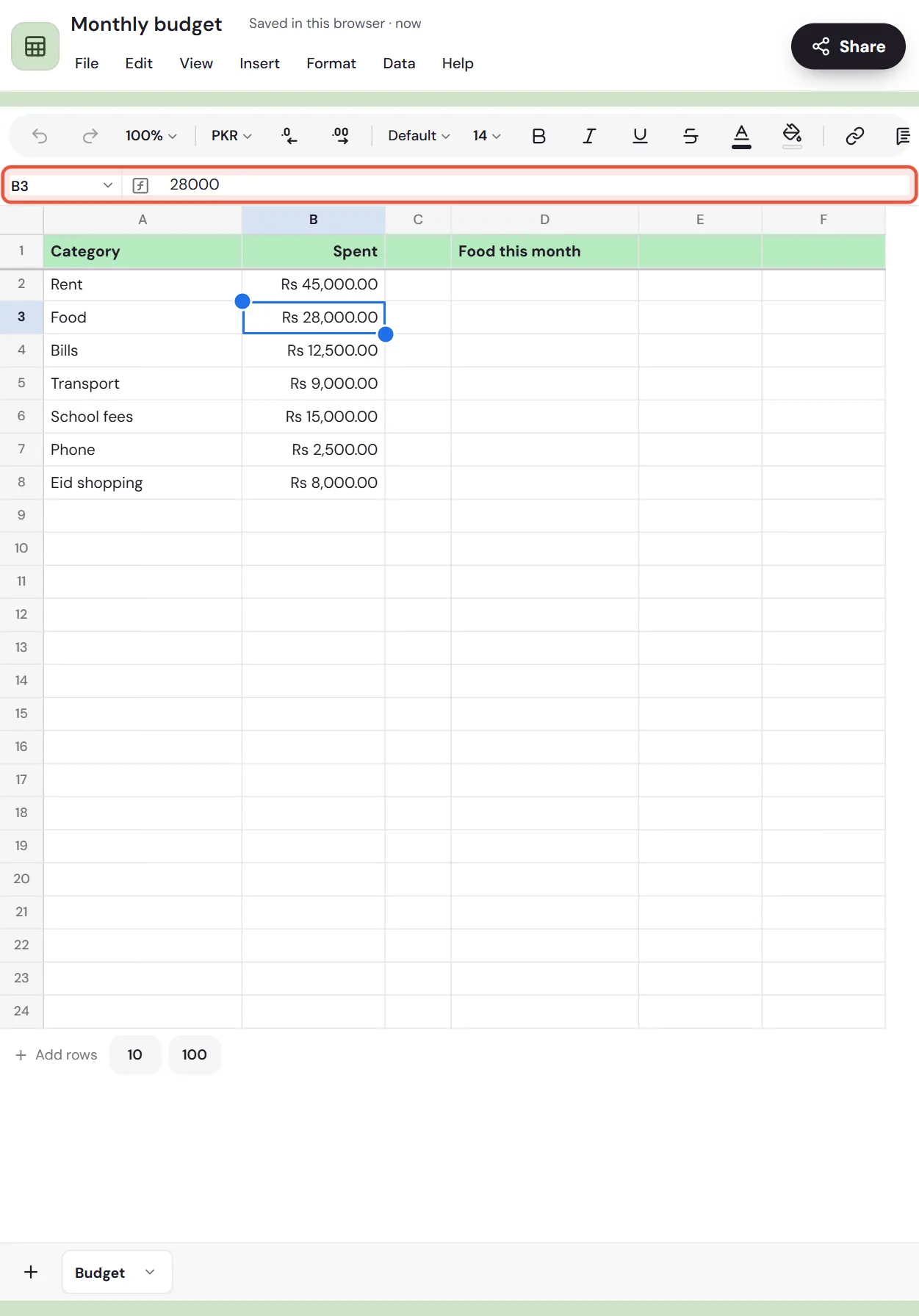Screen dimensions: 919x1316
Task: Open the File menu
Action: click(x=87, y=63)
